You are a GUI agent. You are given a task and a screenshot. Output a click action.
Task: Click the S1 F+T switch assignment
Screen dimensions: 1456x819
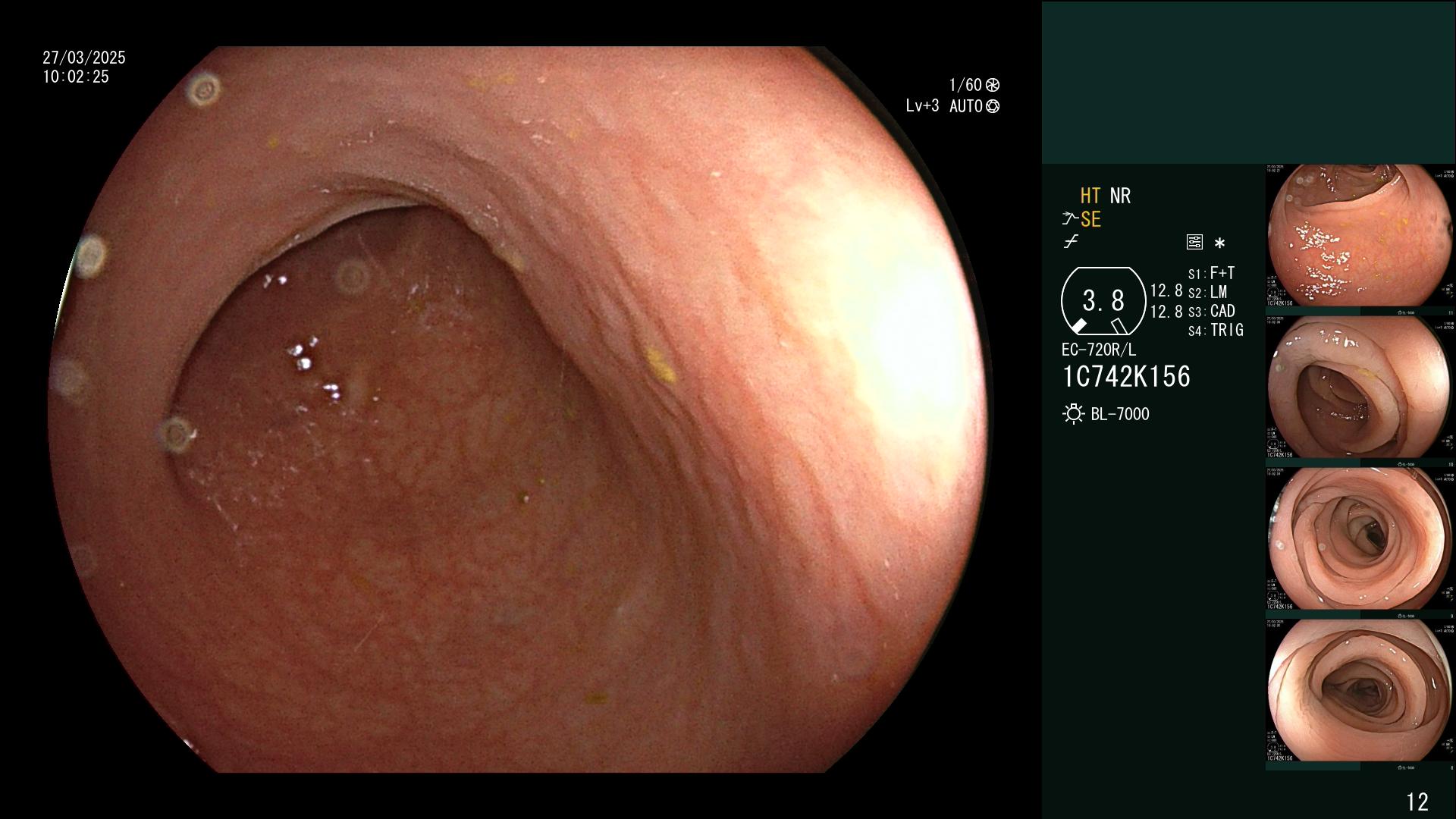(1211, 273)
